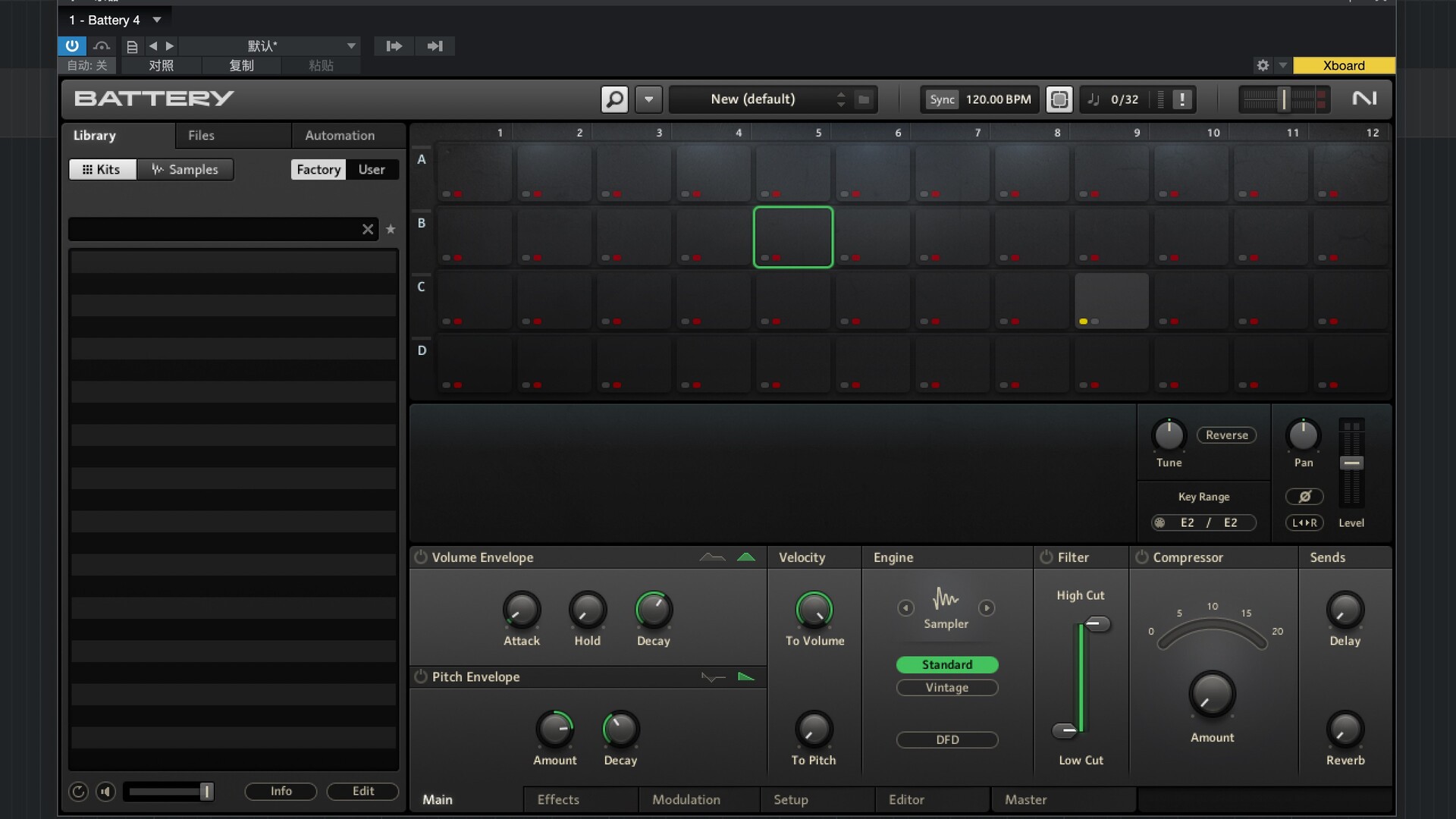Select the Factory content filter
The image size is (1456, 819).
point(318,169)
